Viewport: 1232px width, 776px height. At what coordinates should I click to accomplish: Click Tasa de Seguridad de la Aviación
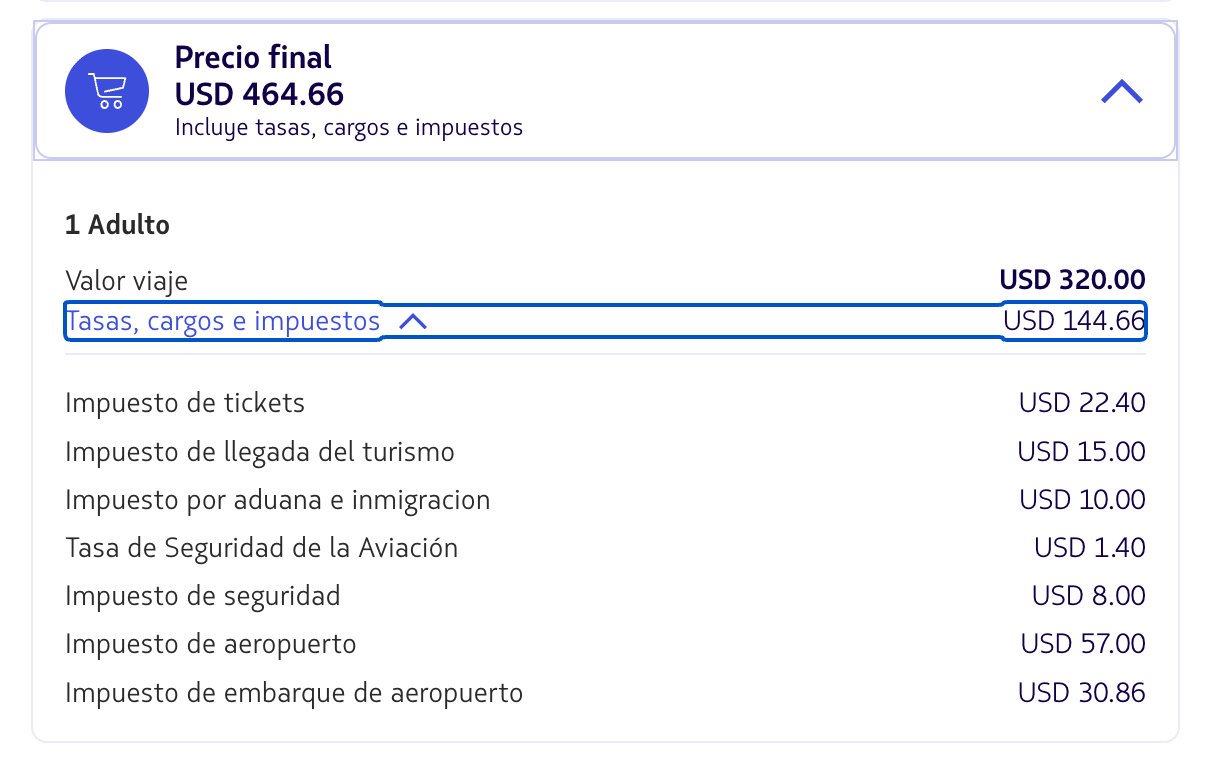pyautogui.click(x=261, y=548)
